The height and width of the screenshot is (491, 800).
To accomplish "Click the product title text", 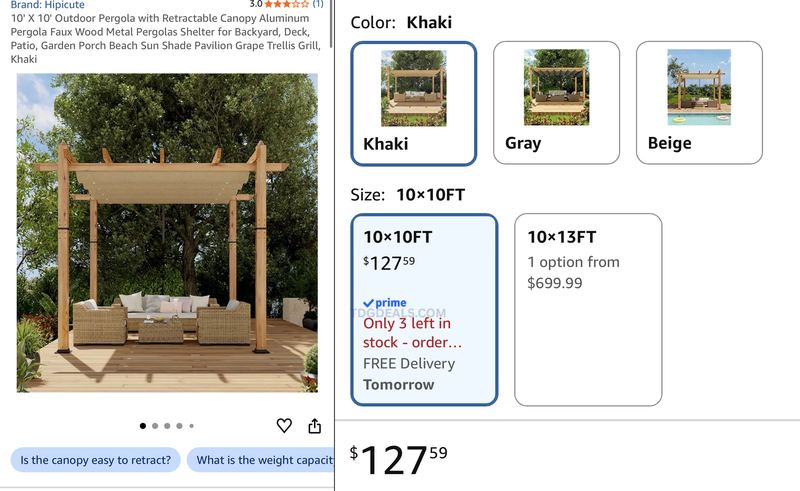I will tap(166, 38).
